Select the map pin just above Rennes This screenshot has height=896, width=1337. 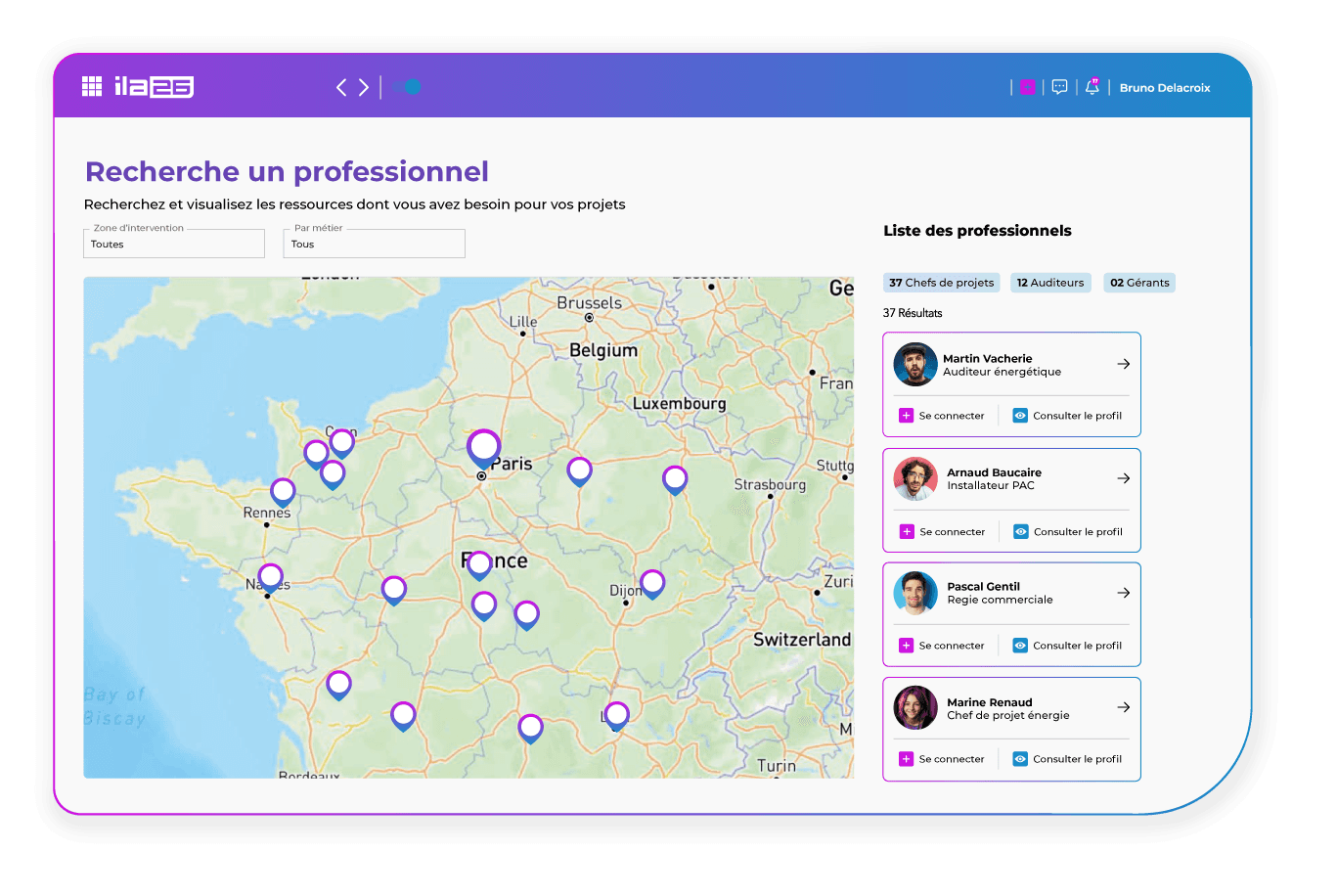click(283, 493)
